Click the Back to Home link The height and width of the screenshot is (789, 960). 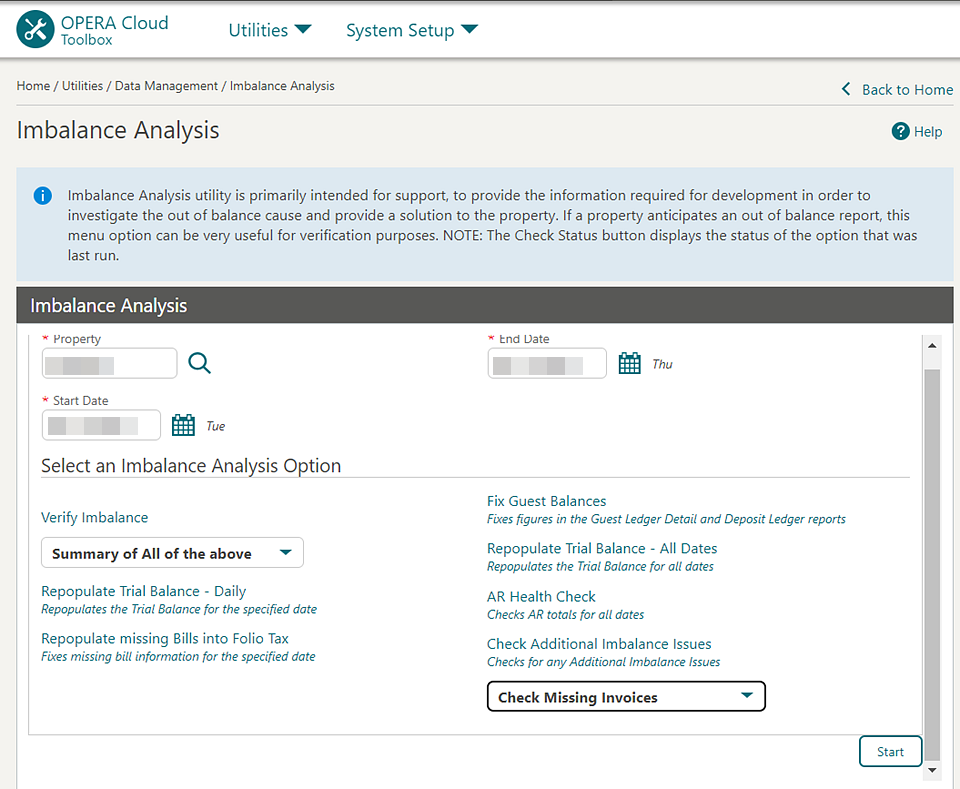(x=906, y=89)
